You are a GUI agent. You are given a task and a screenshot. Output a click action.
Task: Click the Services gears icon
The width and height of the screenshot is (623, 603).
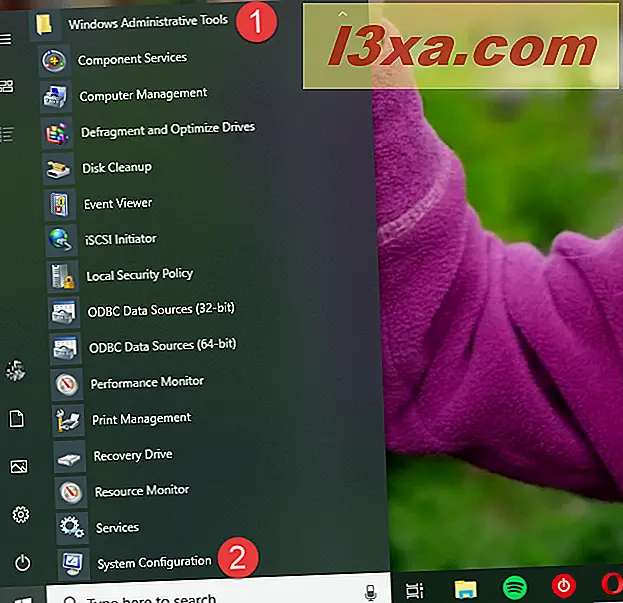(72, 529)
